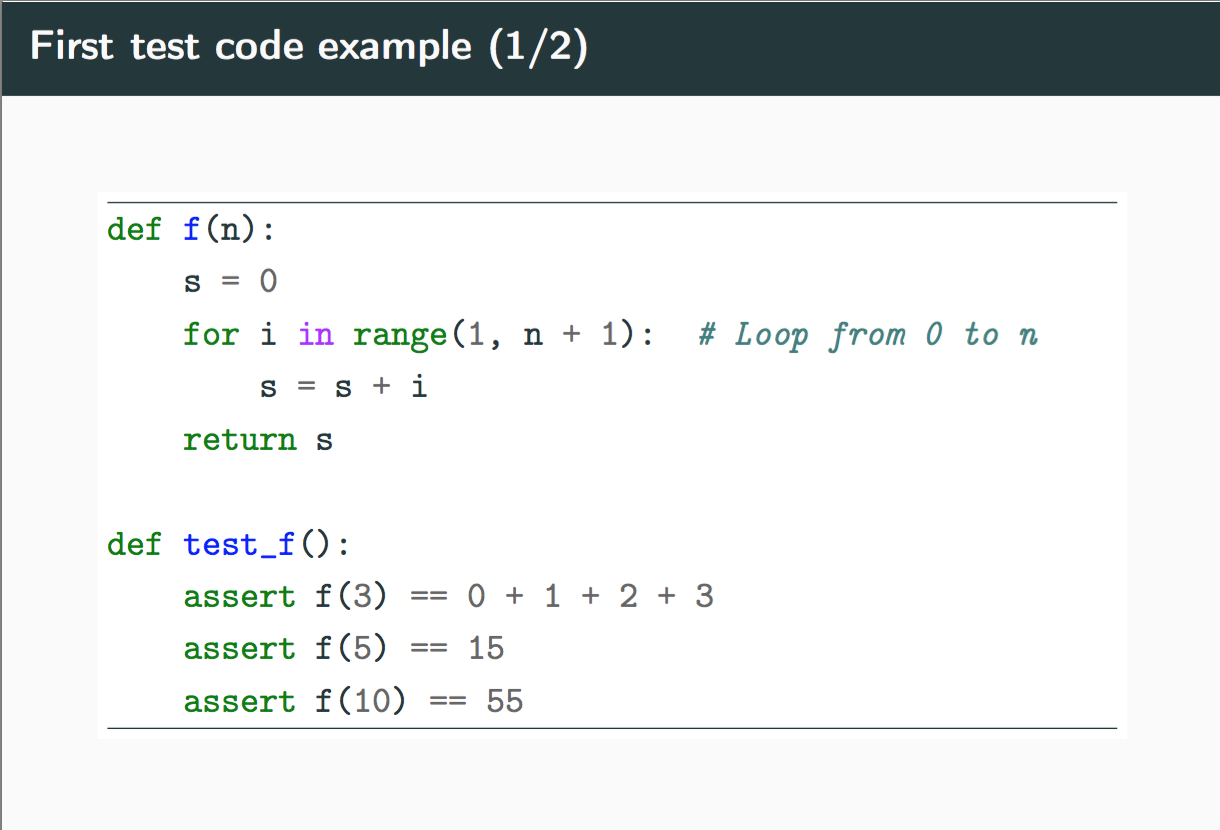Click the function name 'test_f' in definition
This screenshot has height=830, width=1220.
point(239,545)
